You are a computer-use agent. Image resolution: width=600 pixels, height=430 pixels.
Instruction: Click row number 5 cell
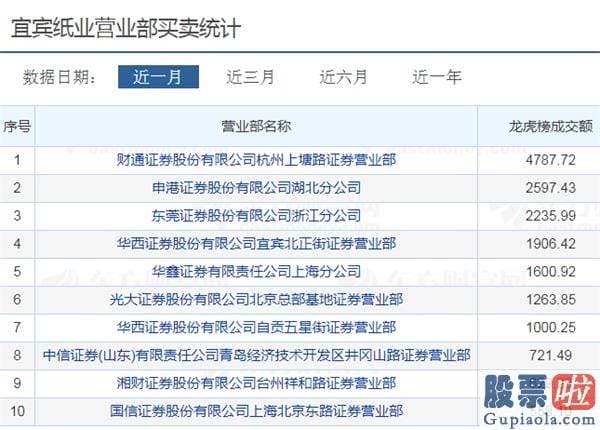coord(17,272)
